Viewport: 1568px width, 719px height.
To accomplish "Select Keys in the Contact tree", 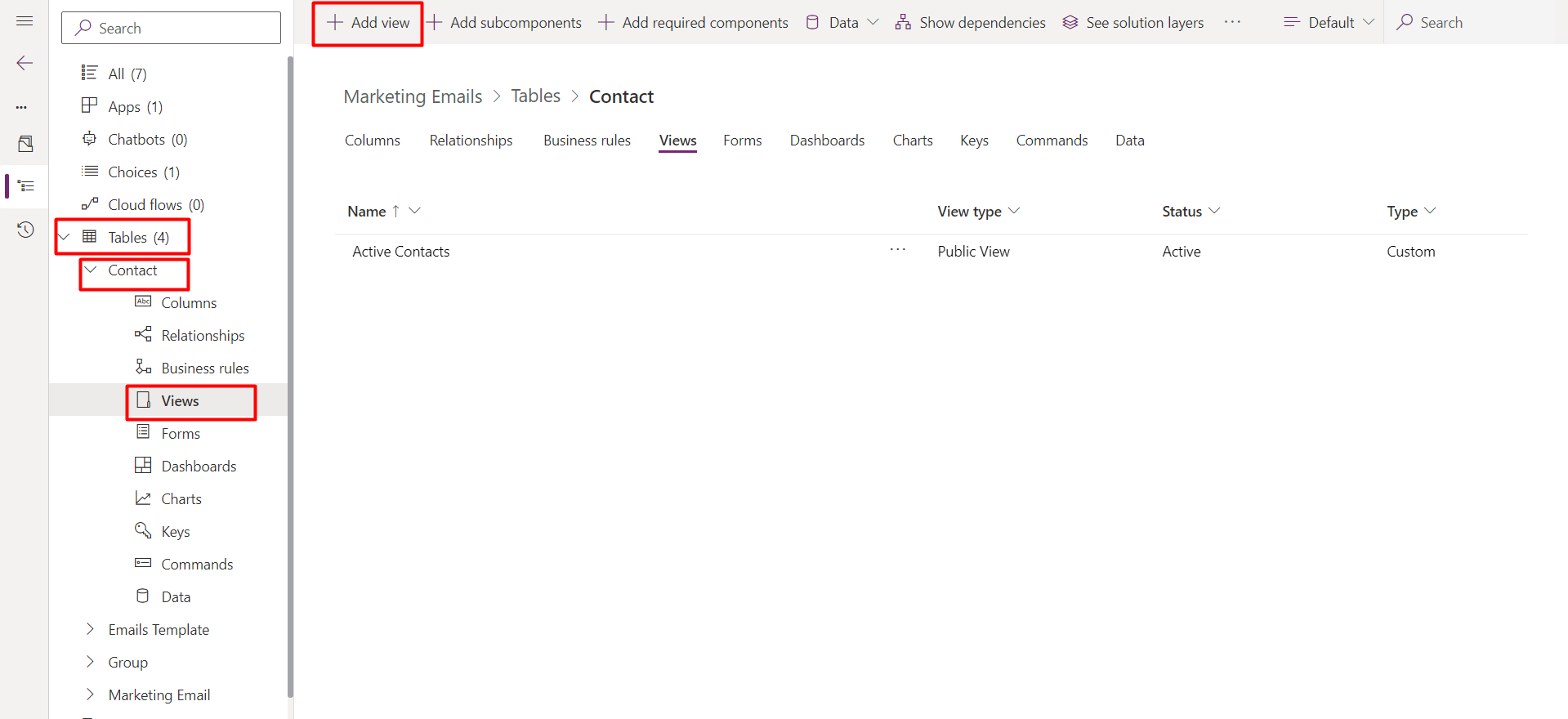I will coord(175,532).
